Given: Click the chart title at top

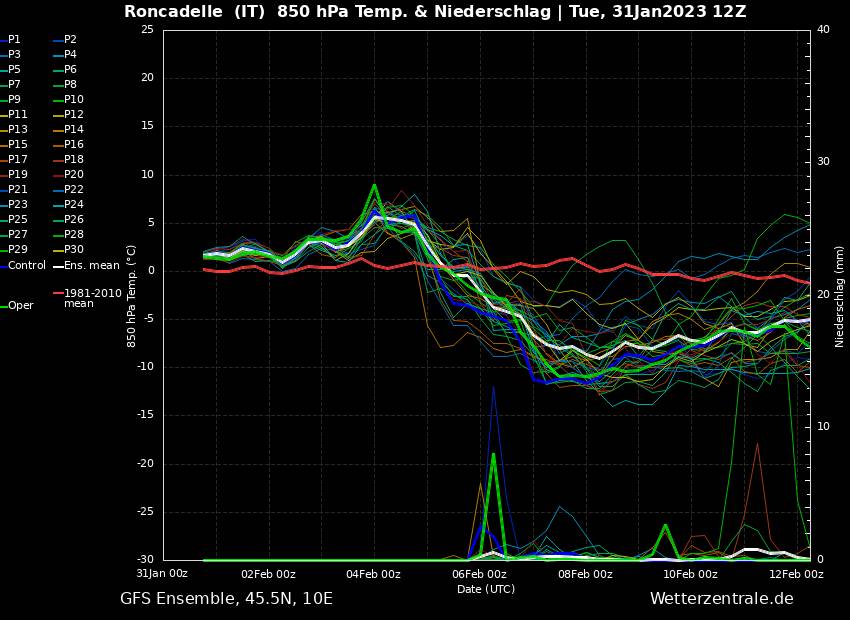Looking at the screenshot, I should click(x=435, y=12).
